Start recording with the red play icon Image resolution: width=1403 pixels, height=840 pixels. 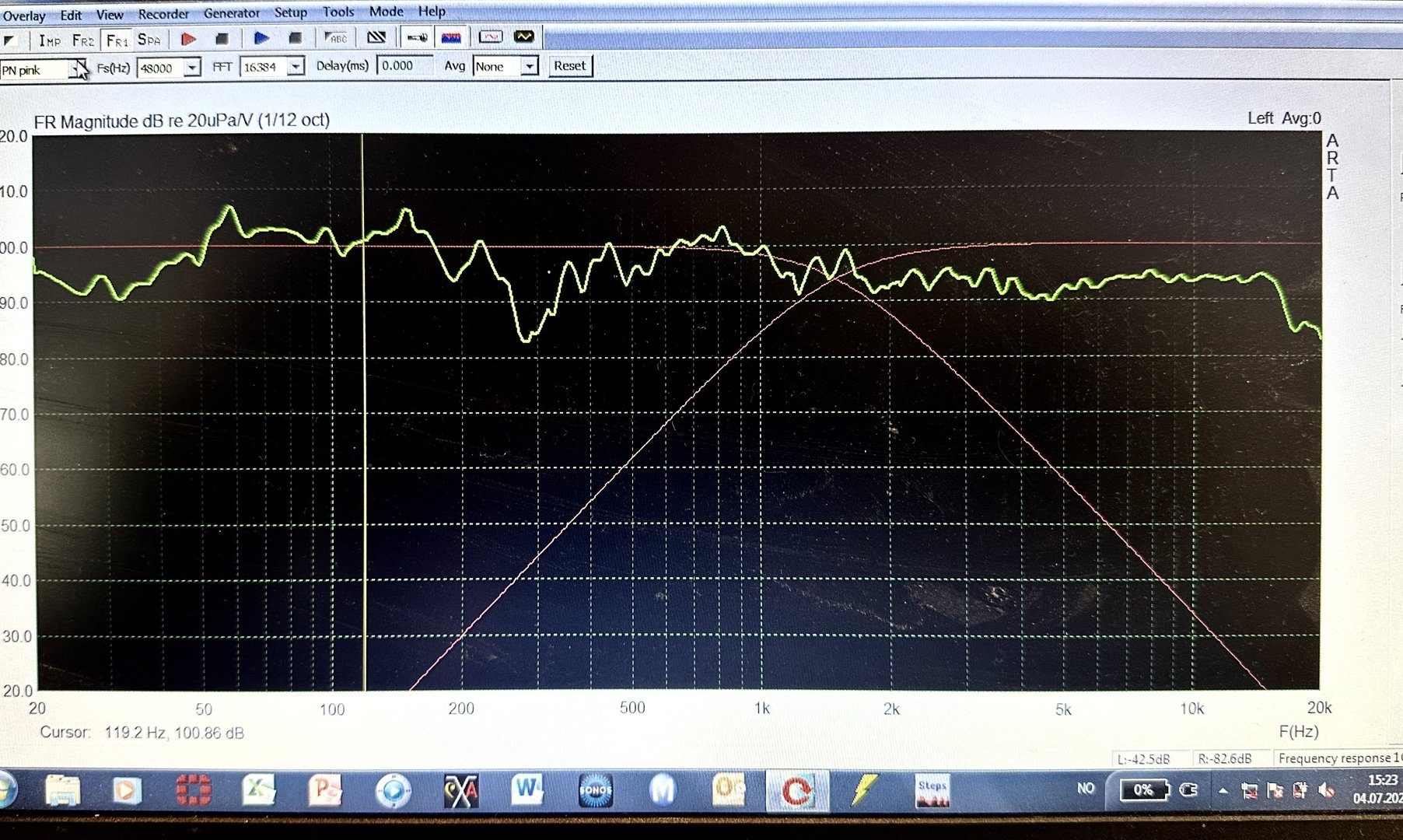188,39
